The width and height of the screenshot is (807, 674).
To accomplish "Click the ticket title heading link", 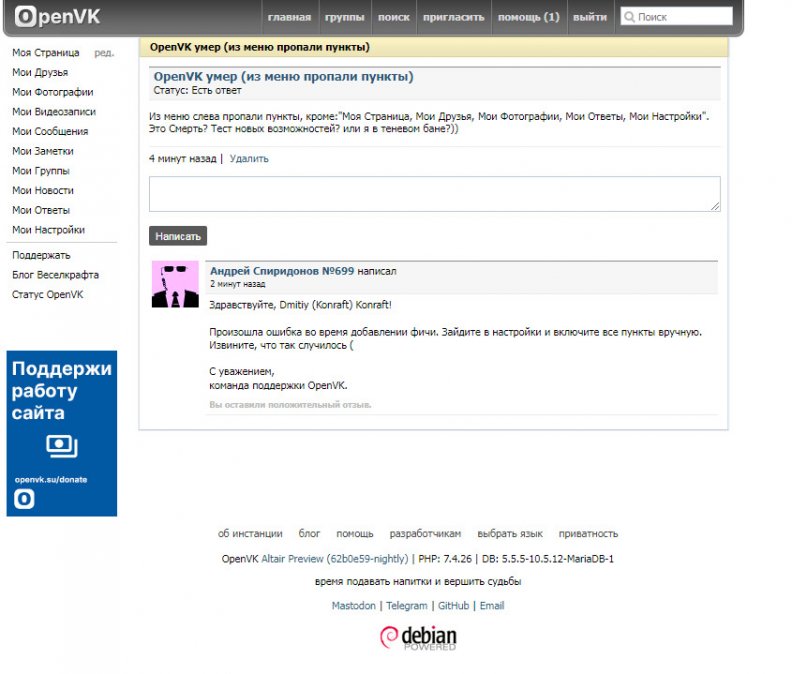I will [x=284, y=77].
